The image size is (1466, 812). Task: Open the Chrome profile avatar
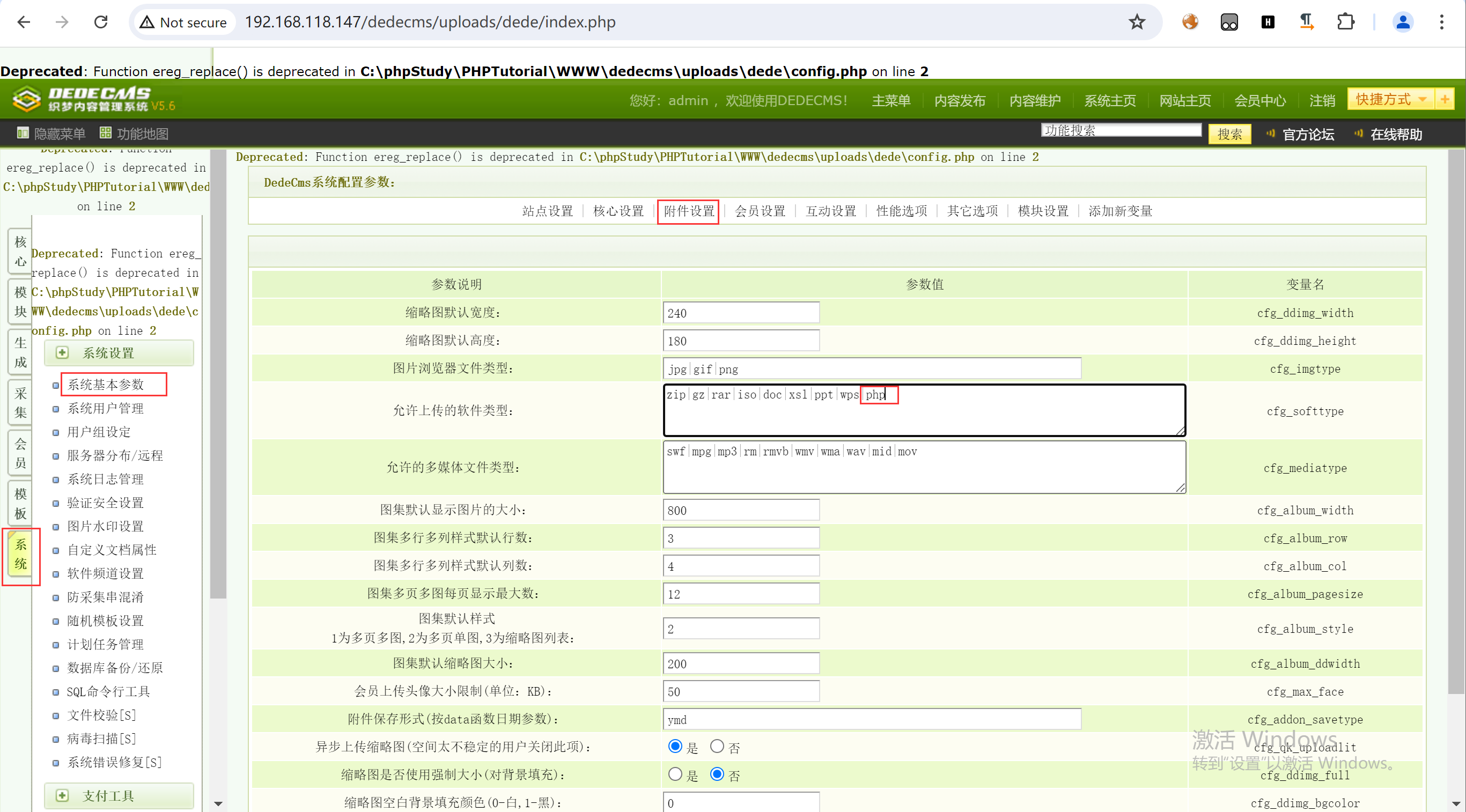pos(1403,22)
